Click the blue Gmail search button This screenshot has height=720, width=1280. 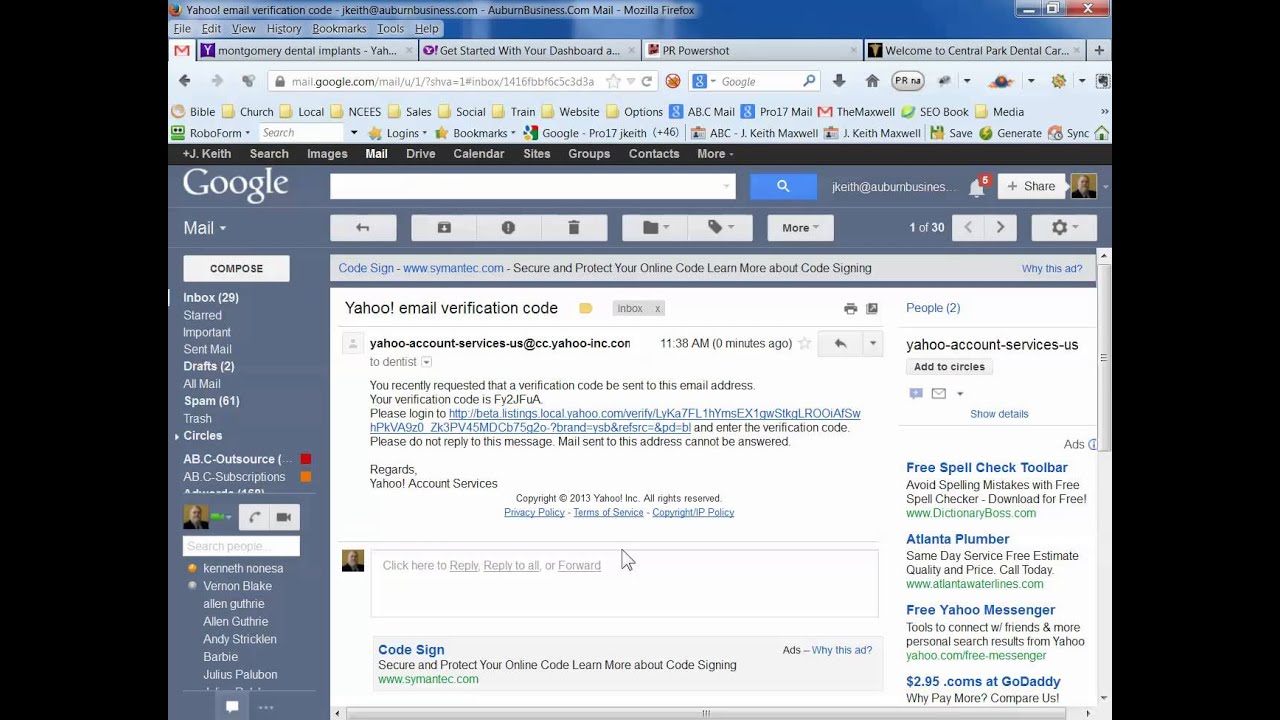782,186
